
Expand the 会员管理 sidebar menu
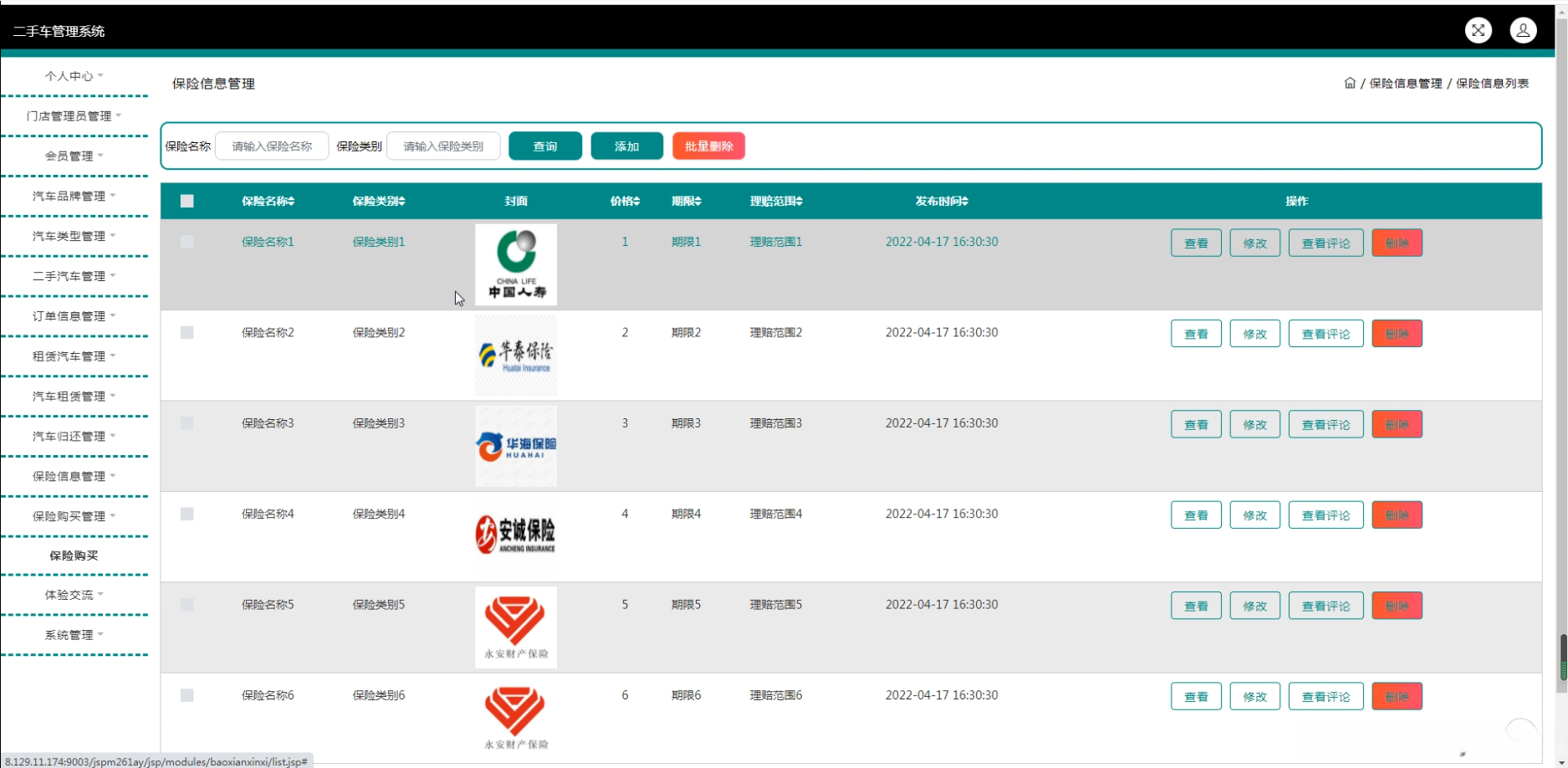(74, 156)
